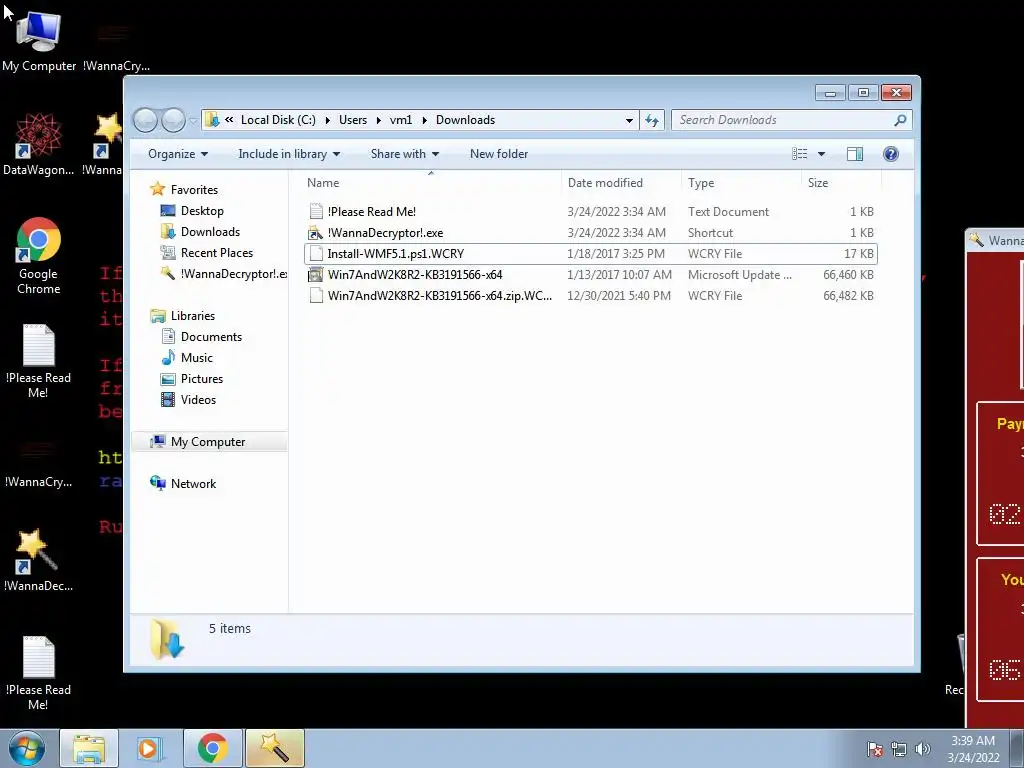
Task: Open !WannaDec... wand shortcut on desktop
Action: (39, 560)
